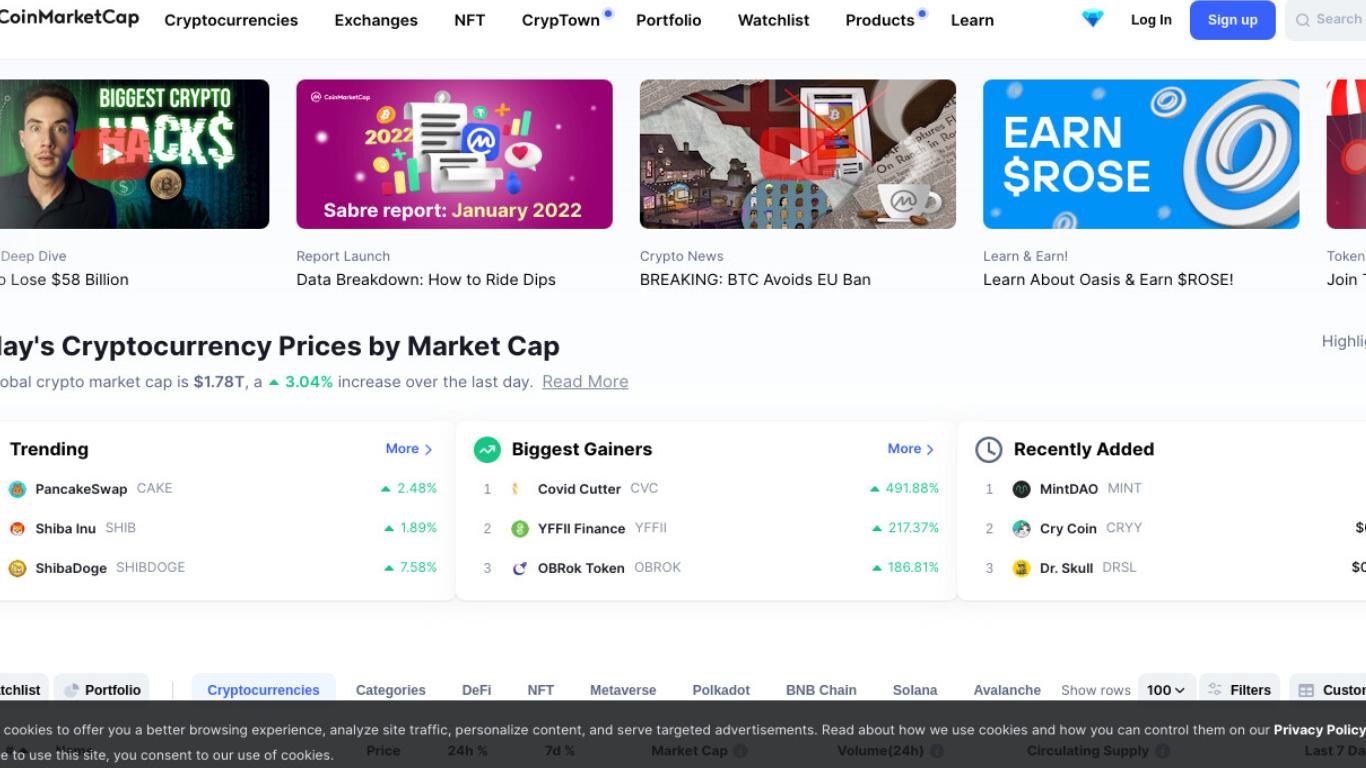The height and width of the screenshot is (768, 1366).
Task: Click the diamond rewards icon in header
Action: 1092,19
